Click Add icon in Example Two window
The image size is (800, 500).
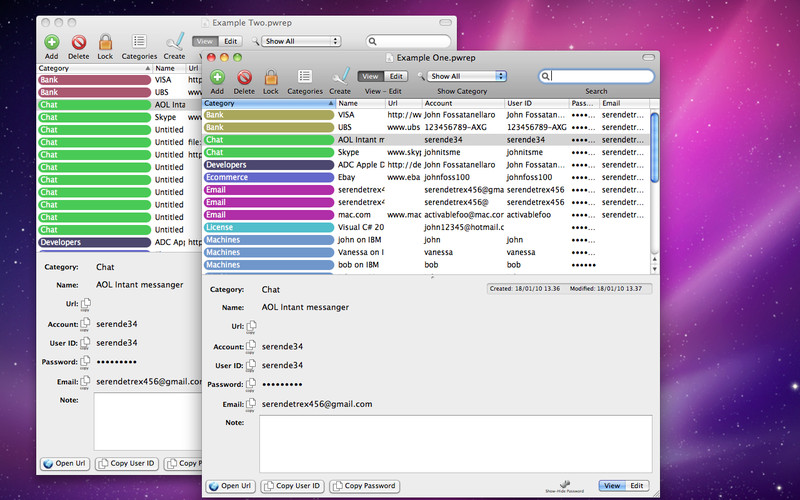point(52,42)
